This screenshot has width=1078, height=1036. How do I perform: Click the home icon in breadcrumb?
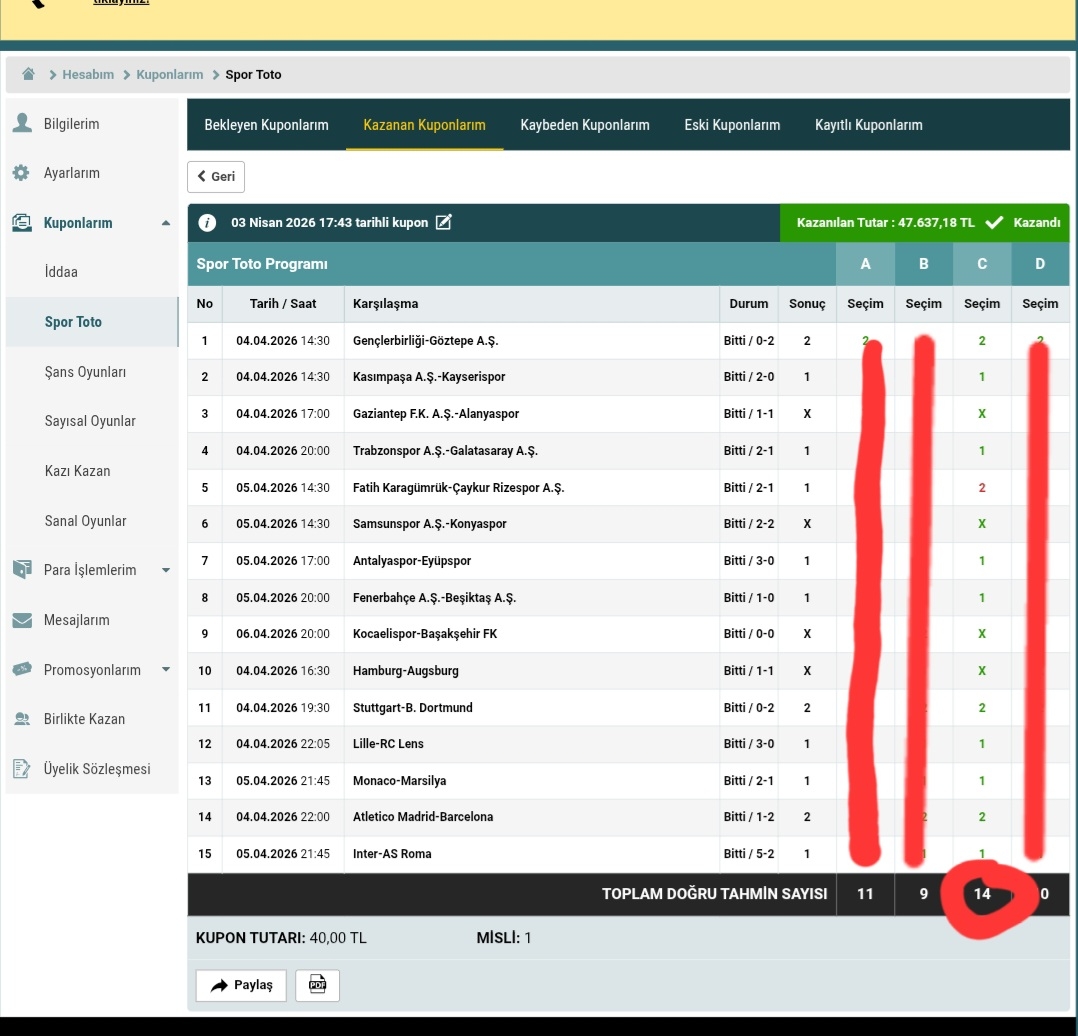(29, 74)
